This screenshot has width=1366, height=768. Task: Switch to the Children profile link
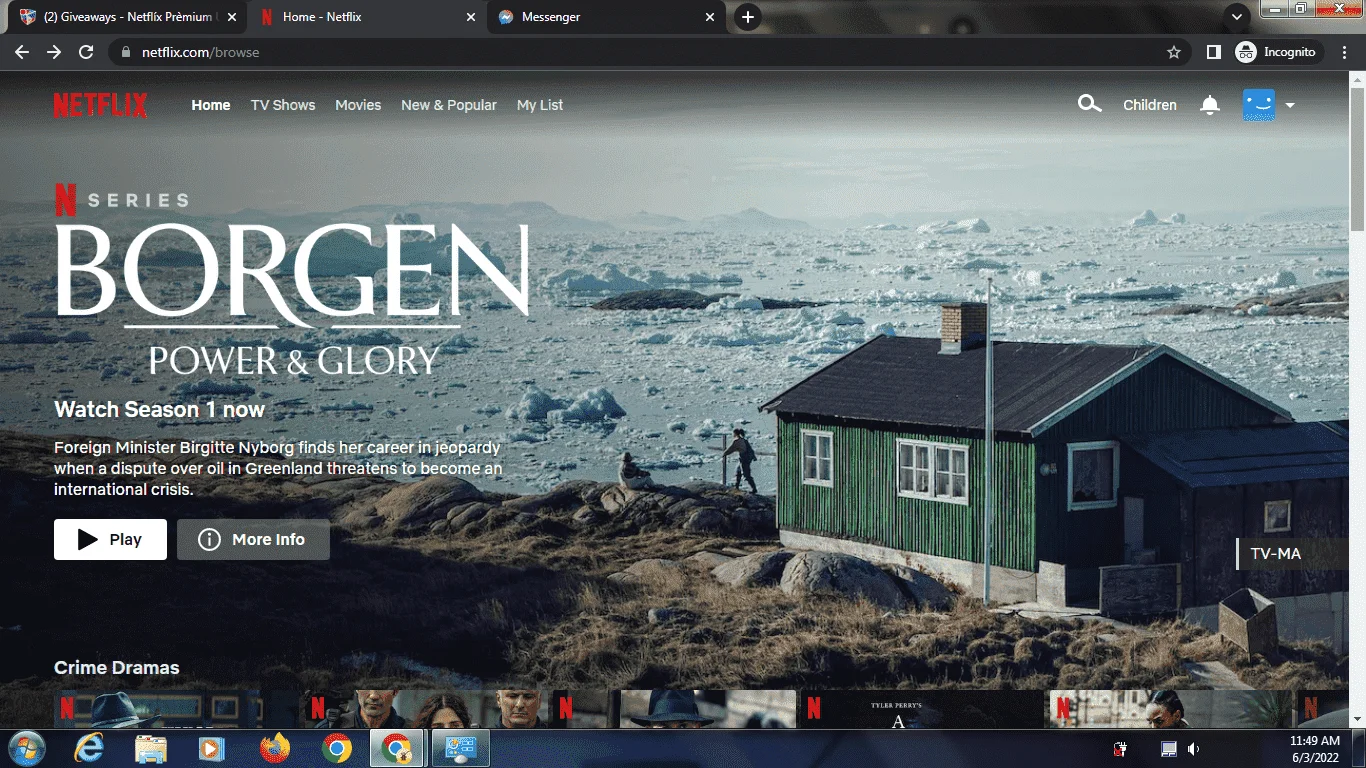(x=1150, y=105)
